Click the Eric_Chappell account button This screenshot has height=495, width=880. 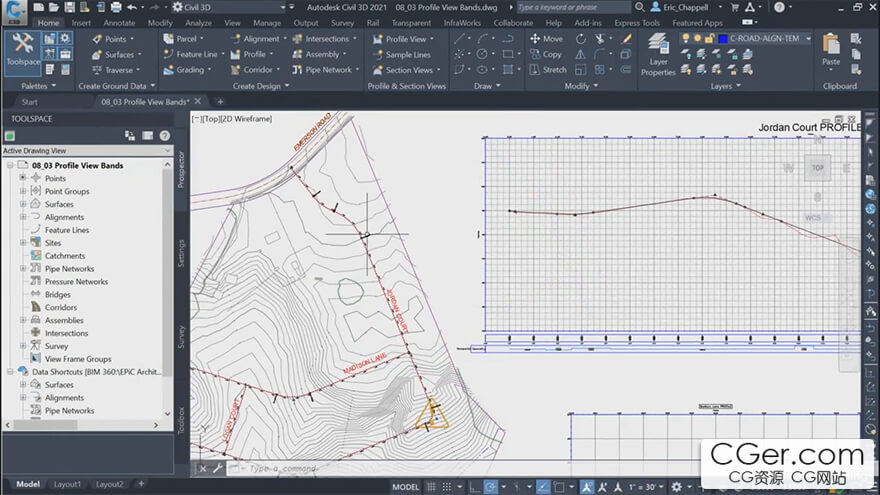click(685, 7)
